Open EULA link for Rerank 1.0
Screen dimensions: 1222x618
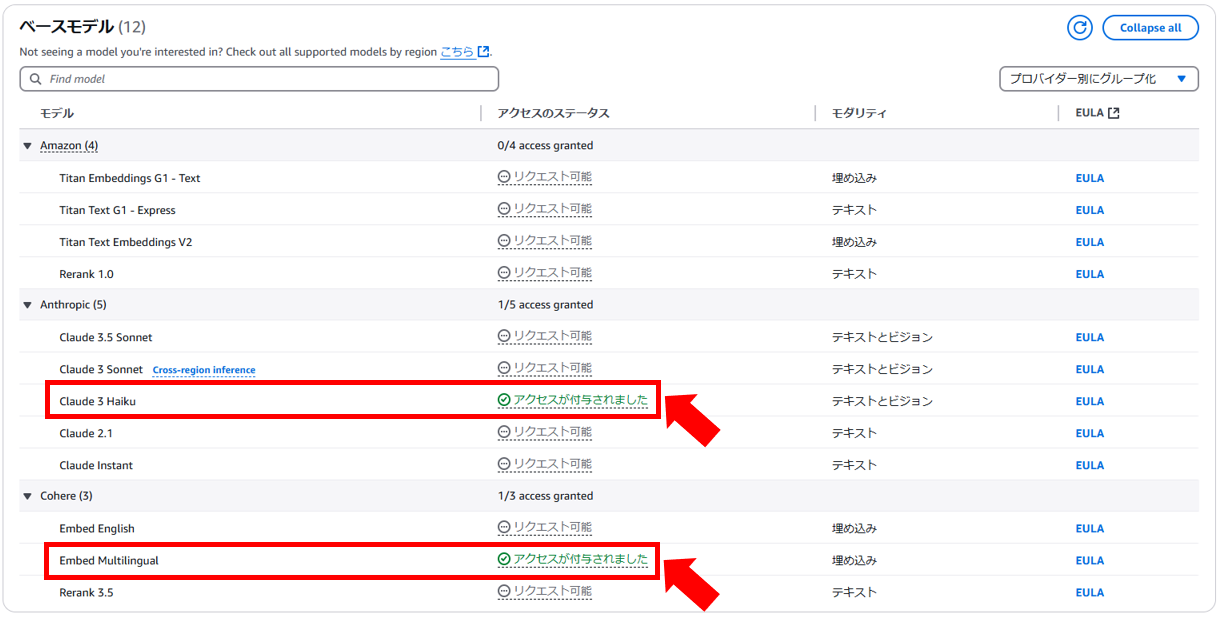click(x=1090, y=274)
